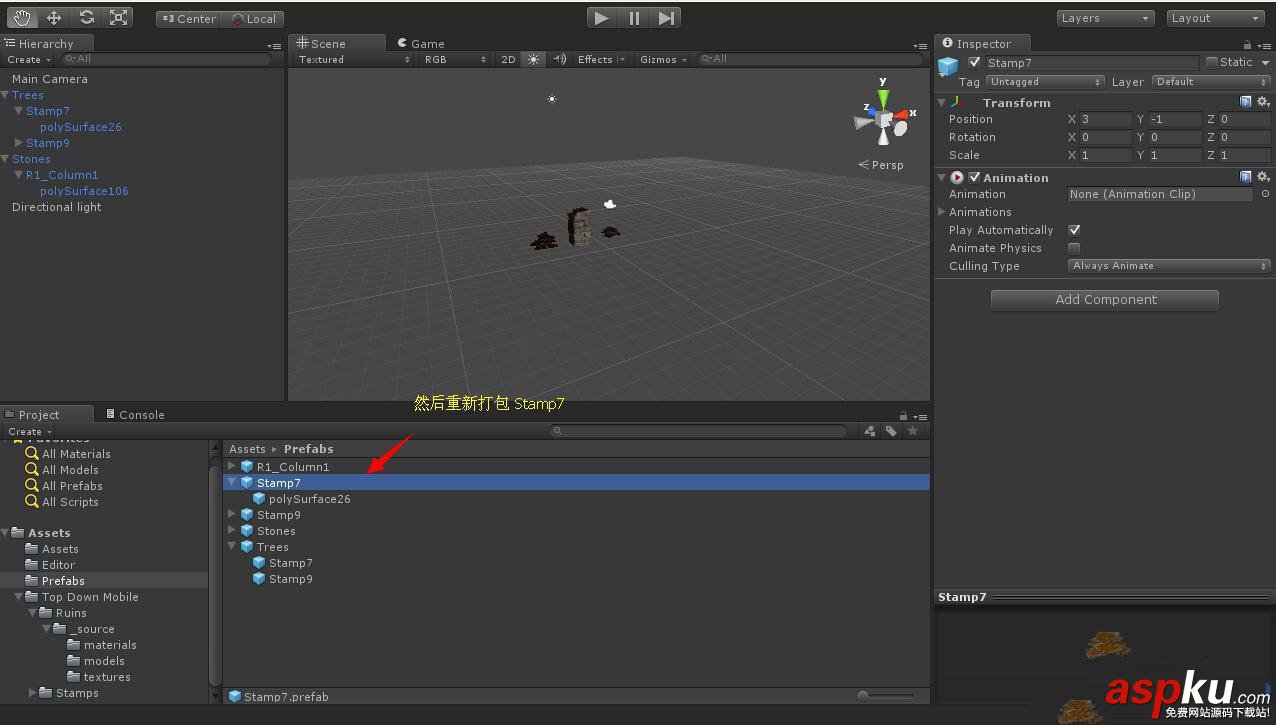Select the Rotate tool in the toolbar
Viewport: 1276px width, 725px height.
(86, 17)
